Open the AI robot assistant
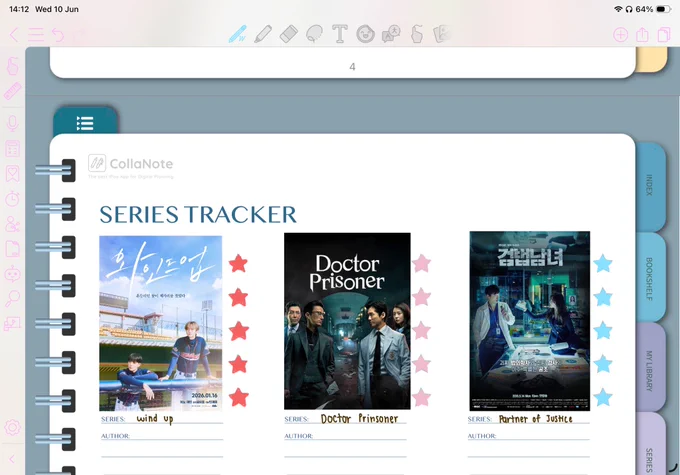The height and width of the screenshot is (475, 680). [x=13, y=274]
